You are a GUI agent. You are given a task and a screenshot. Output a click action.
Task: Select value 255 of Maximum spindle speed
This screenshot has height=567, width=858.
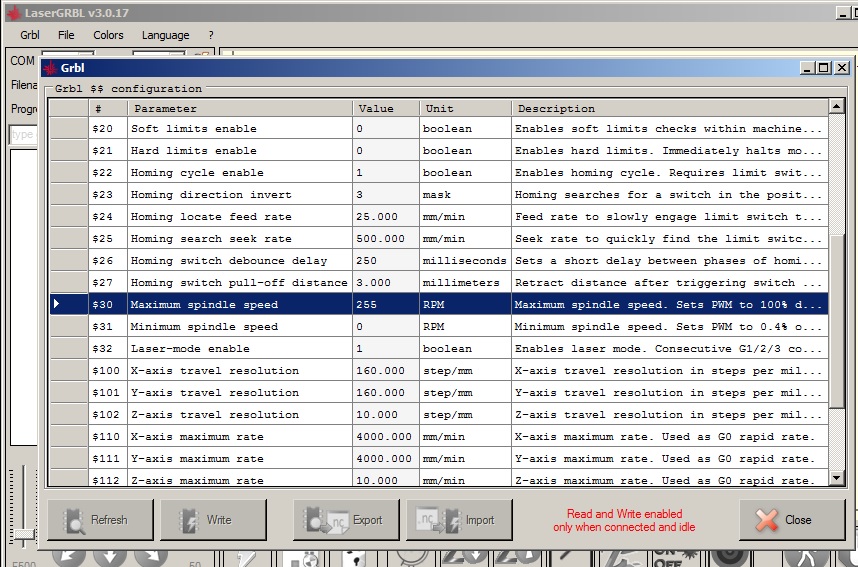386,304
